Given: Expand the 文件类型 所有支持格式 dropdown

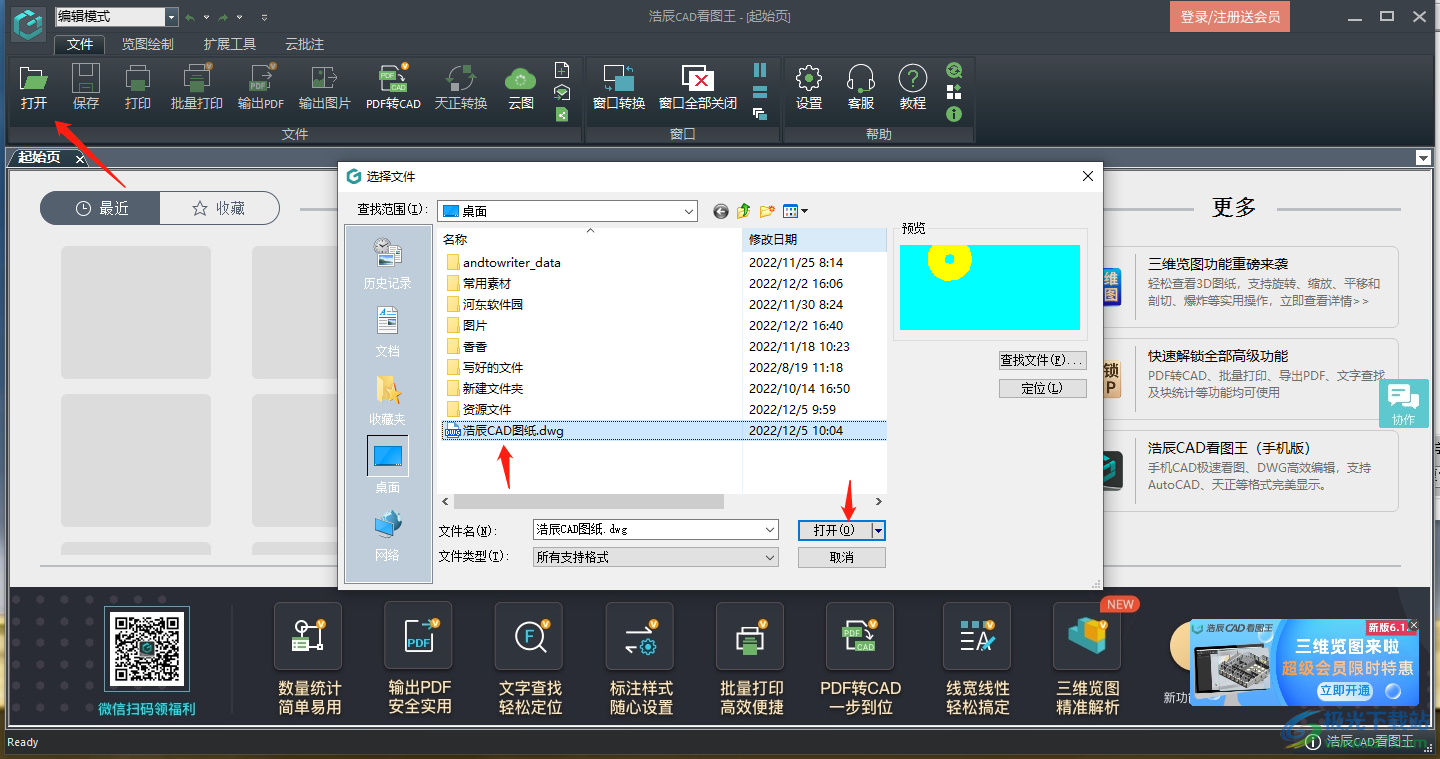Looking at the screenshot, I should (770, 557).
